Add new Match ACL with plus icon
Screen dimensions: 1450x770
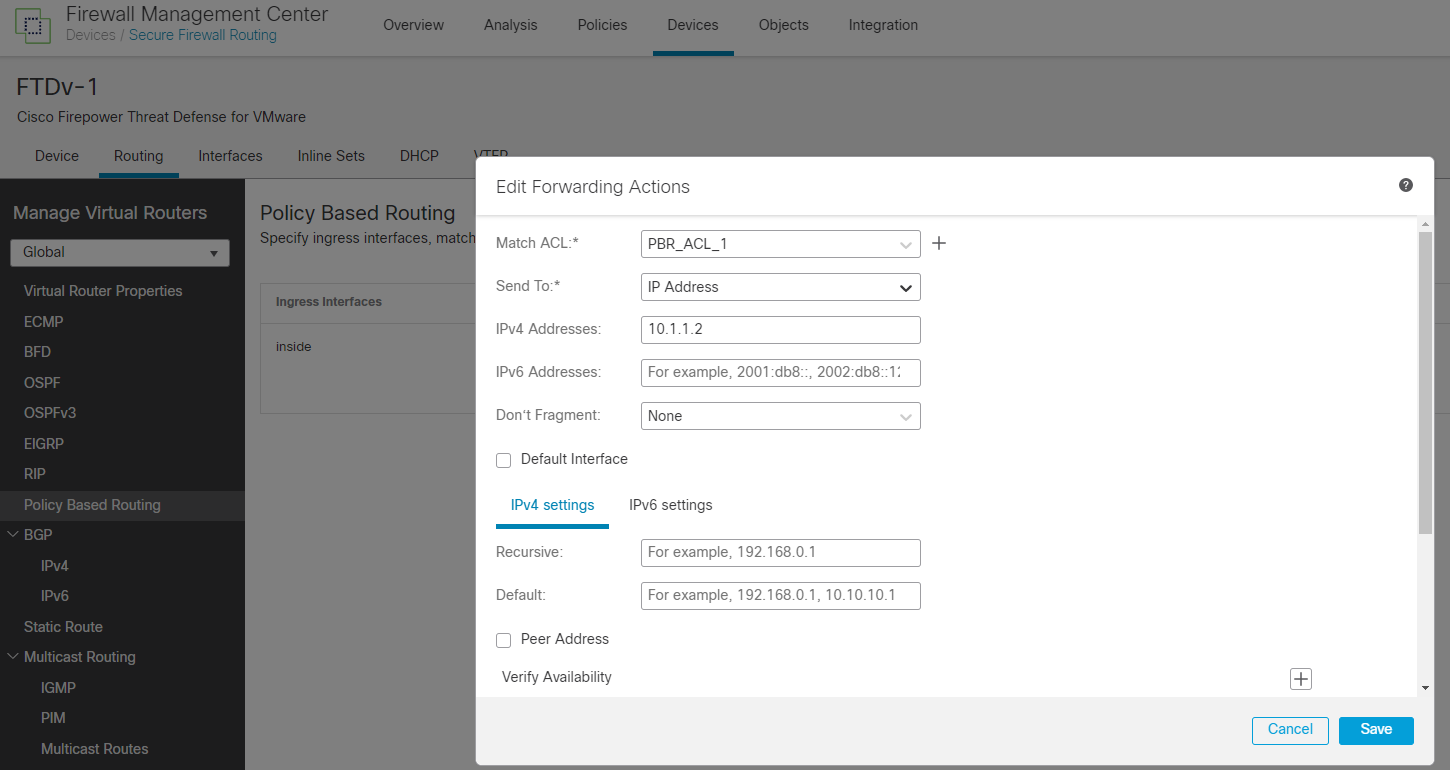point(939,243)
